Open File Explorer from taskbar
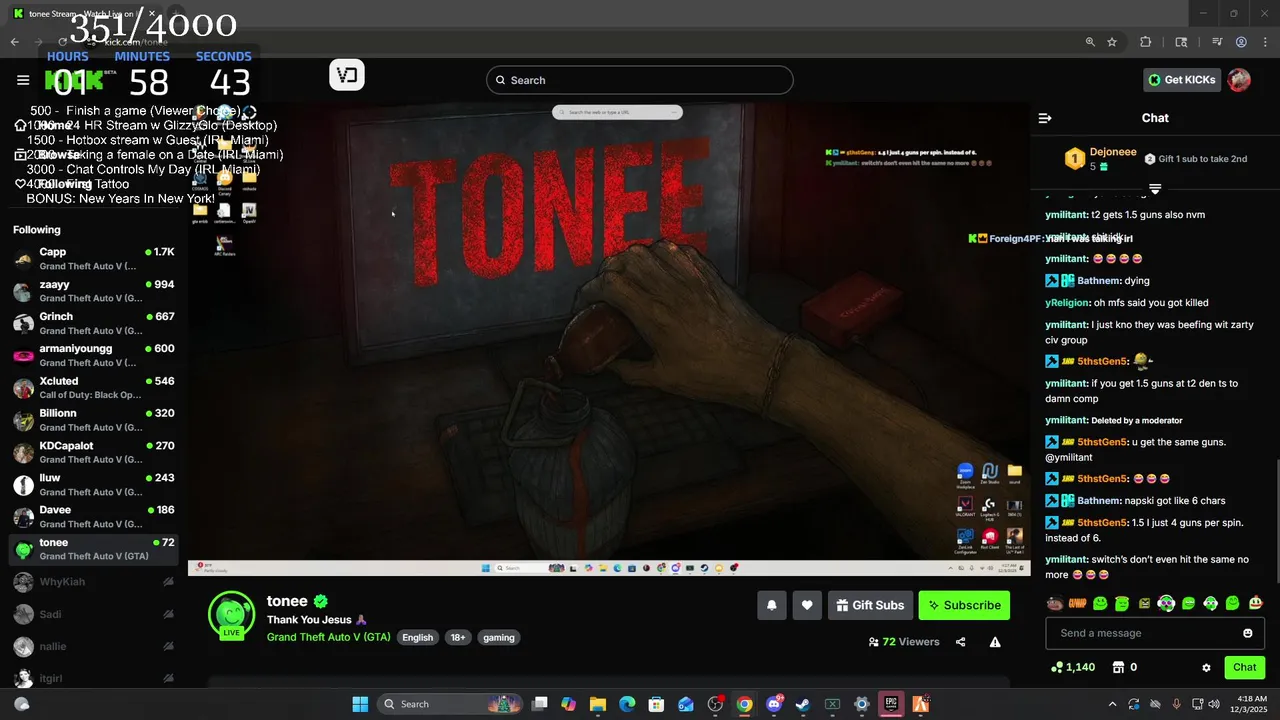The image size is (1280, 720). tap(597, 704)
